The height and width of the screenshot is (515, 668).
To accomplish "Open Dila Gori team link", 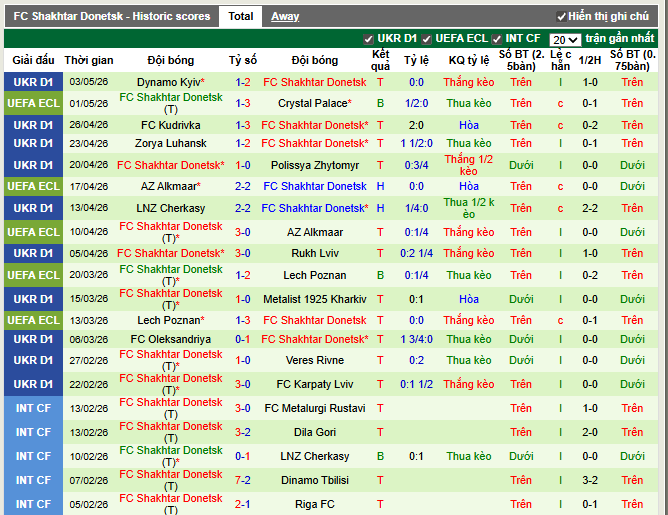I will pos(315,432).
